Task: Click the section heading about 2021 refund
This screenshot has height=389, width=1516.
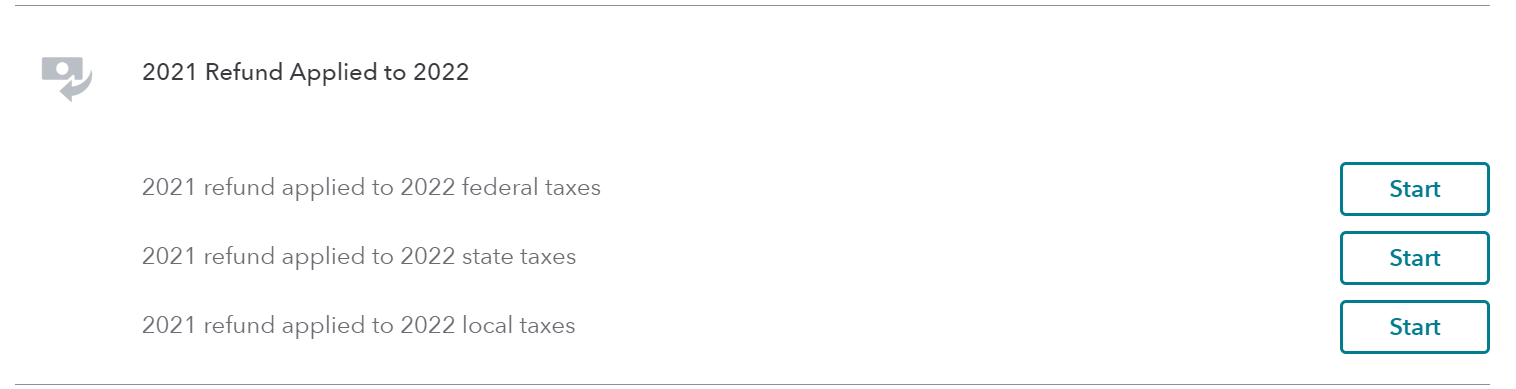Action: 305,72
